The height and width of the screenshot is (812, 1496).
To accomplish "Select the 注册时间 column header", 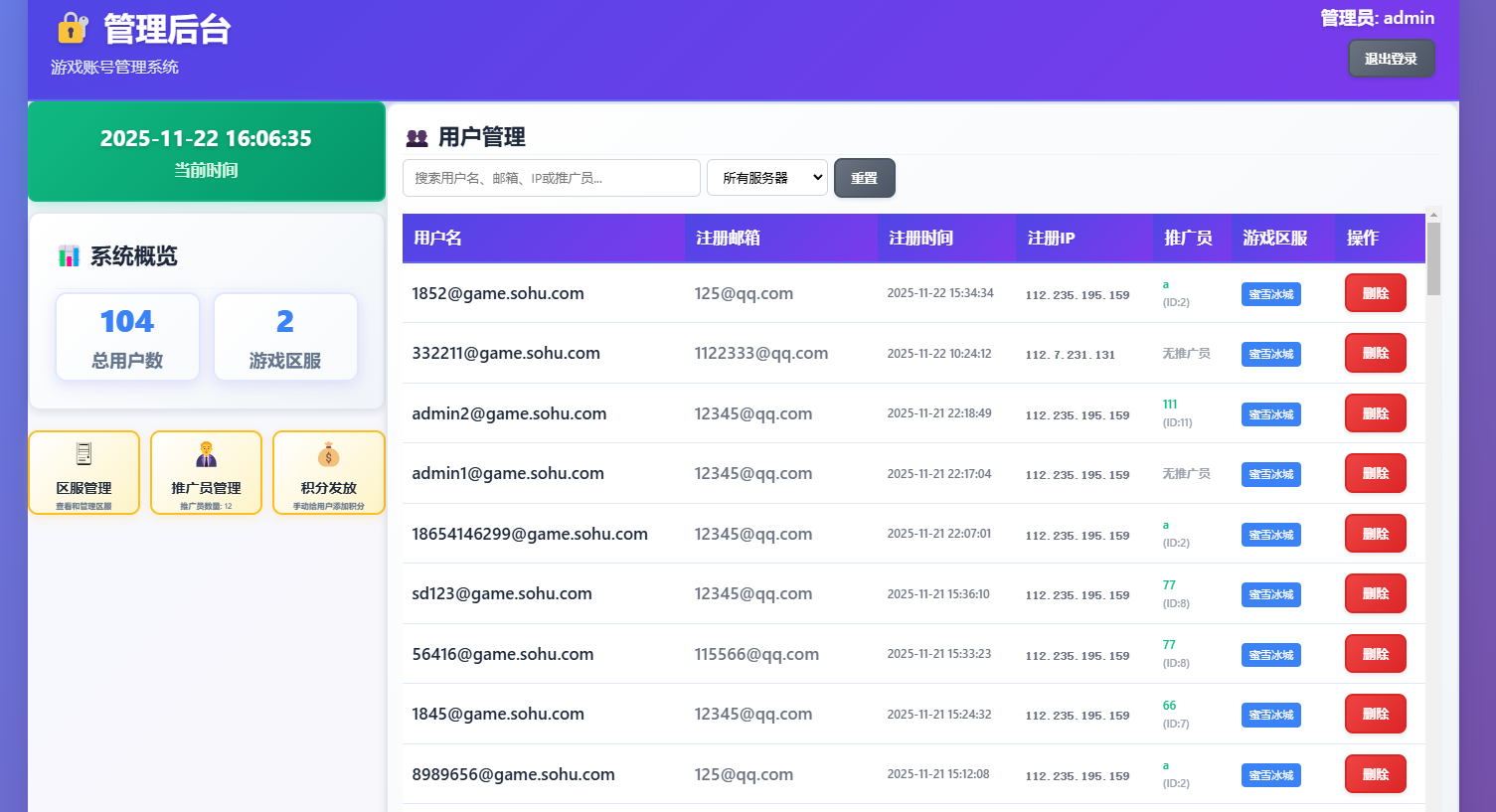I will (x=918, y=238).
